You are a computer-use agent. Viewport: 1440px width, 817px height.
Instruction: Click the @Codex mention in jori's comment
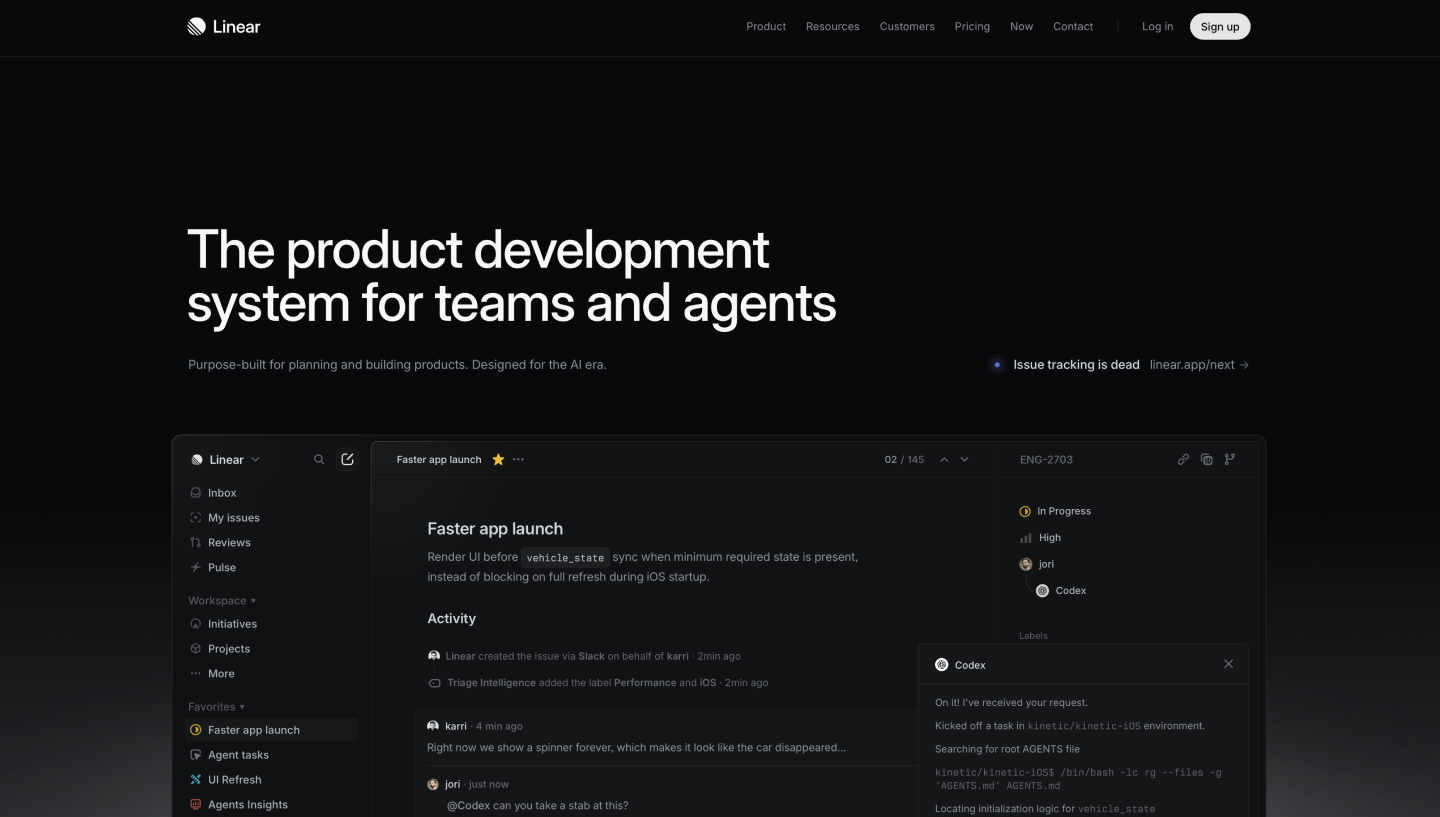click(x=468, y=806)
